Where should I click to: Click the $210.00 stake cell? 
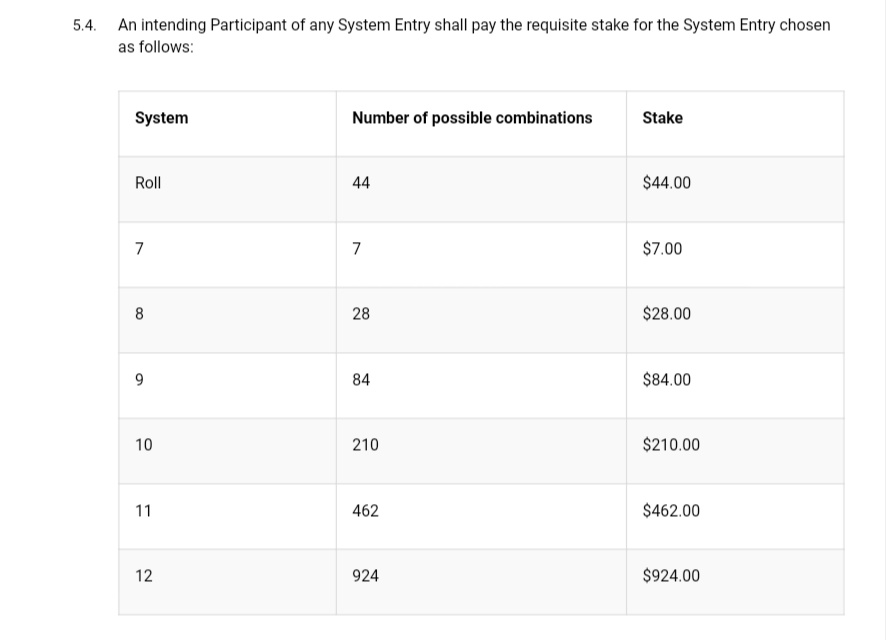pos(735,451)
